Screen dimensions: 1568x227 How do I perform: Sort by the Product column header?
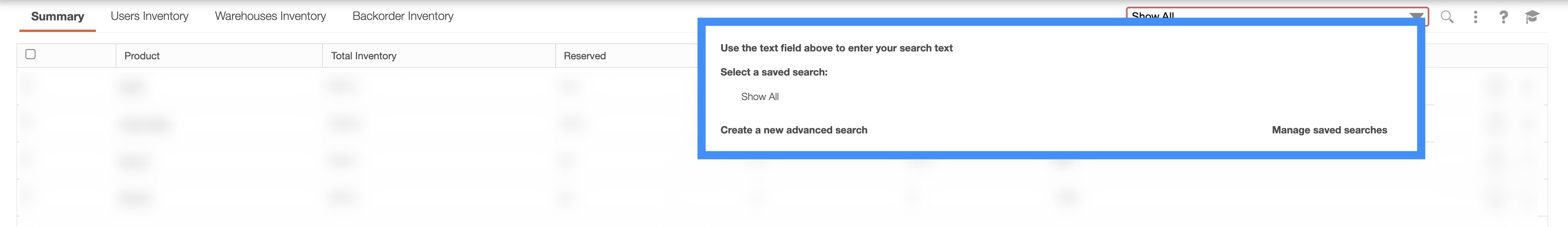pyautogui.click(x=142, y=56)
